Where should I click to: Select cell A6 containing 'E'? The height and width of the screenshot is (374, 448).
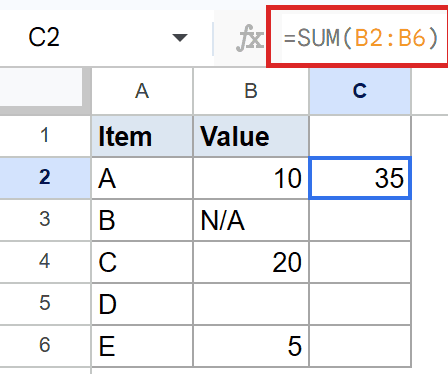pyautogui.click(x=142, y=346)
